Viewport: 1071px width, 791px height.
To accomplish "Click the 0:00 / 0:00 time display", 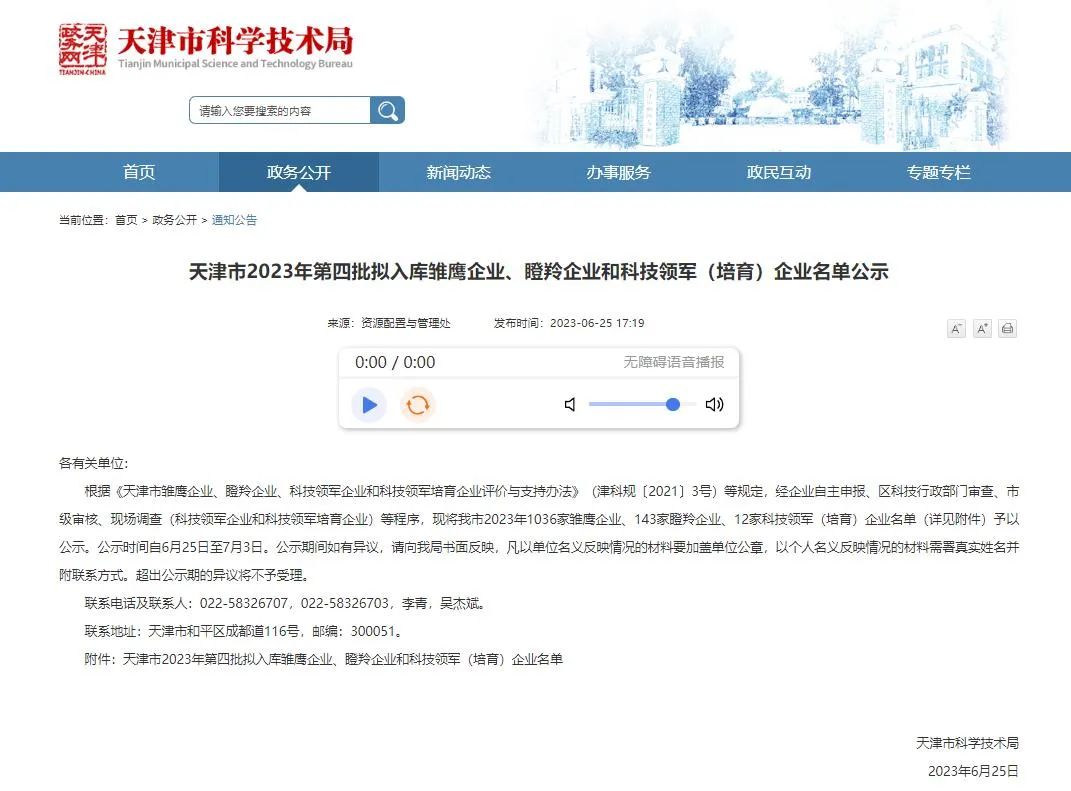I will pos(395,362).
